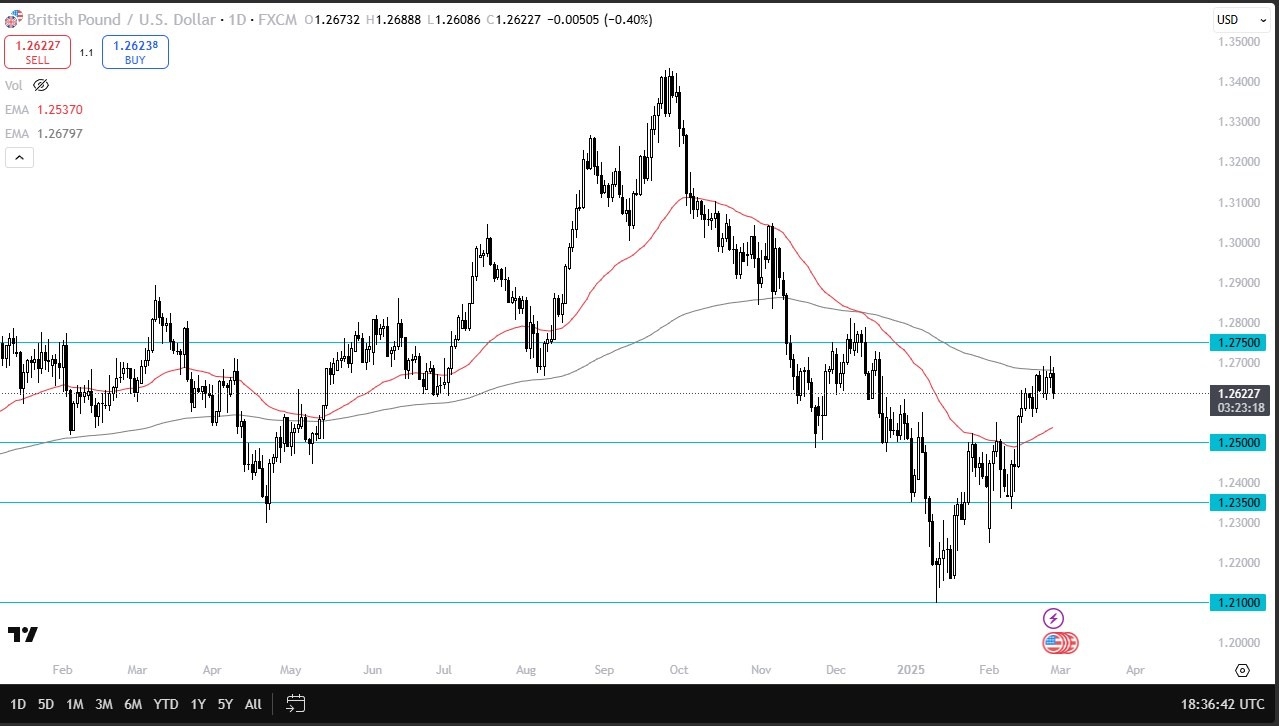Select the 1D time range tab
Viewport: 1279px width, 726px height.
[x=18, y=704]
